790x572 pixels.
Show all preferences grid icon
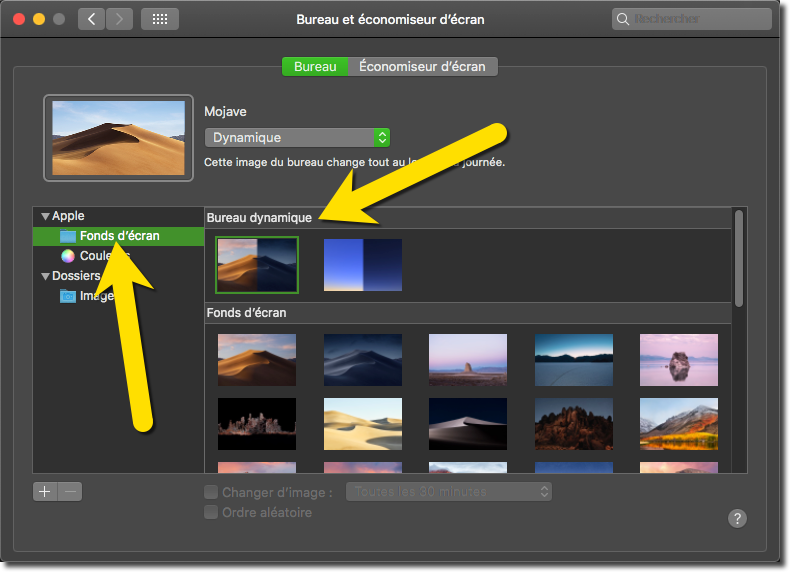160,19
